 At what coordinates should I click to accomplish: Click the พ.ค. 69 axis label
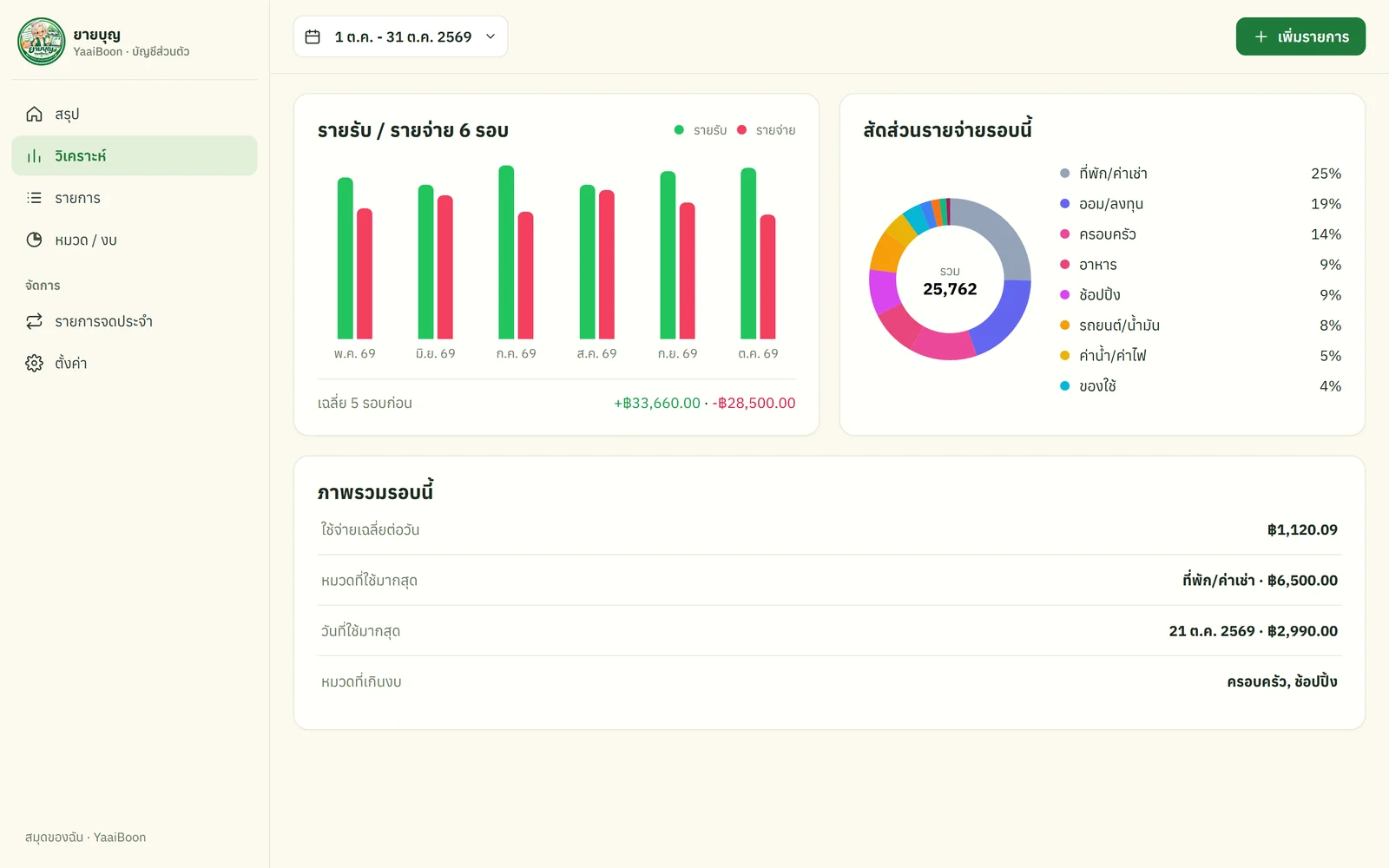pos(355,353)
